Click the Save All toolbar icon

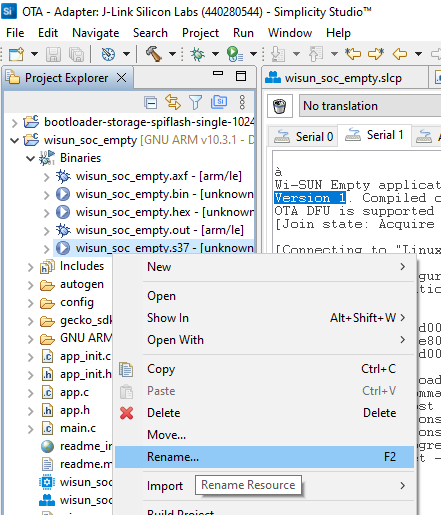[76, 54]
